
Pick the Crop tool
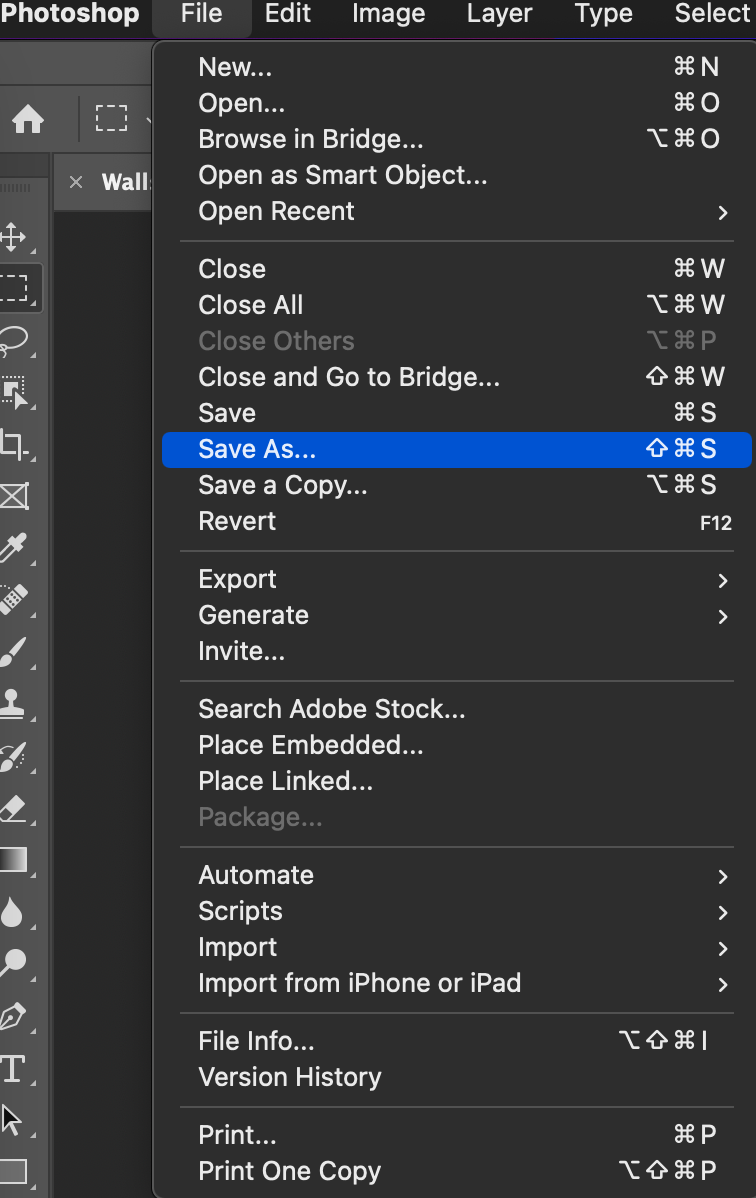pyautogui.click(x=14, y=443)
